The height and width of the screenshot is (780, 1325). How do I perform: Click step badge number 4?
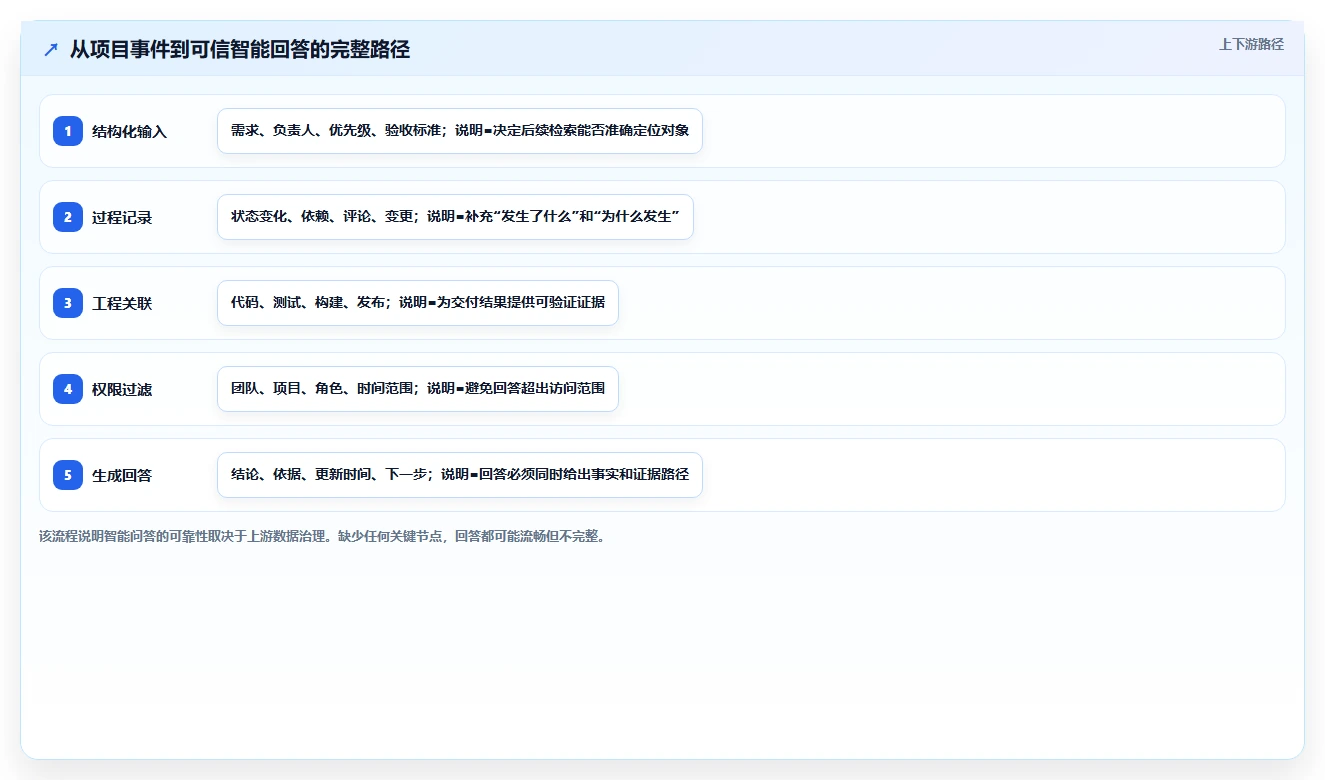click(68, 389)
